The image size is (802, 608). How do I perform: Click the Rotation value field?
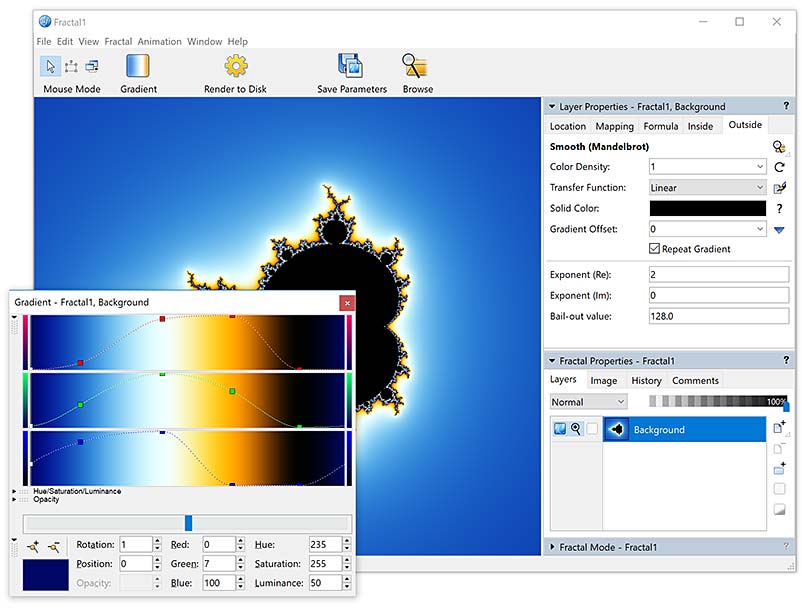pyautogui.click(x=136, y=545)
